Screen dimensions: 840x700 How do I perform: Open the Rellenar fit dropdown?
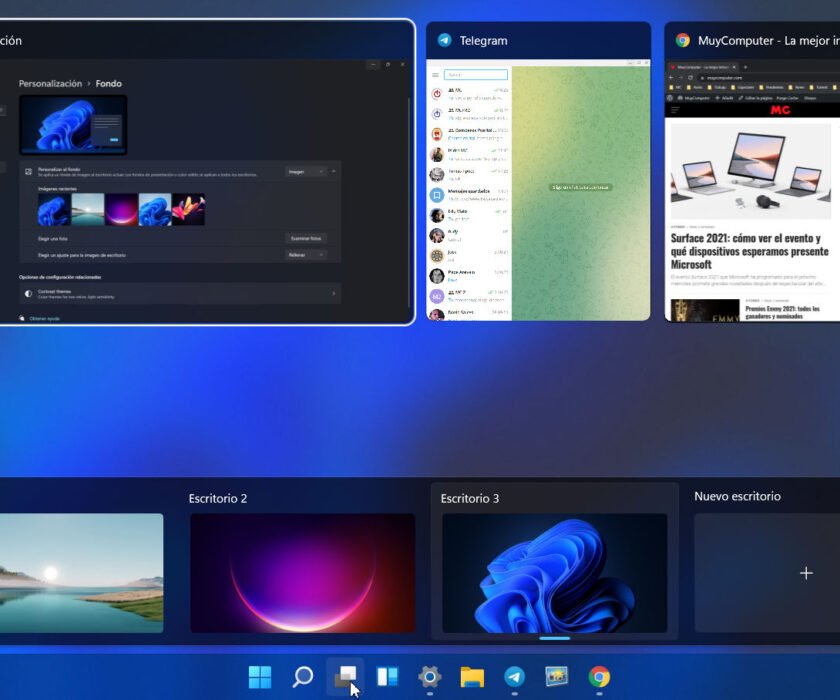(x=306, y=255)
